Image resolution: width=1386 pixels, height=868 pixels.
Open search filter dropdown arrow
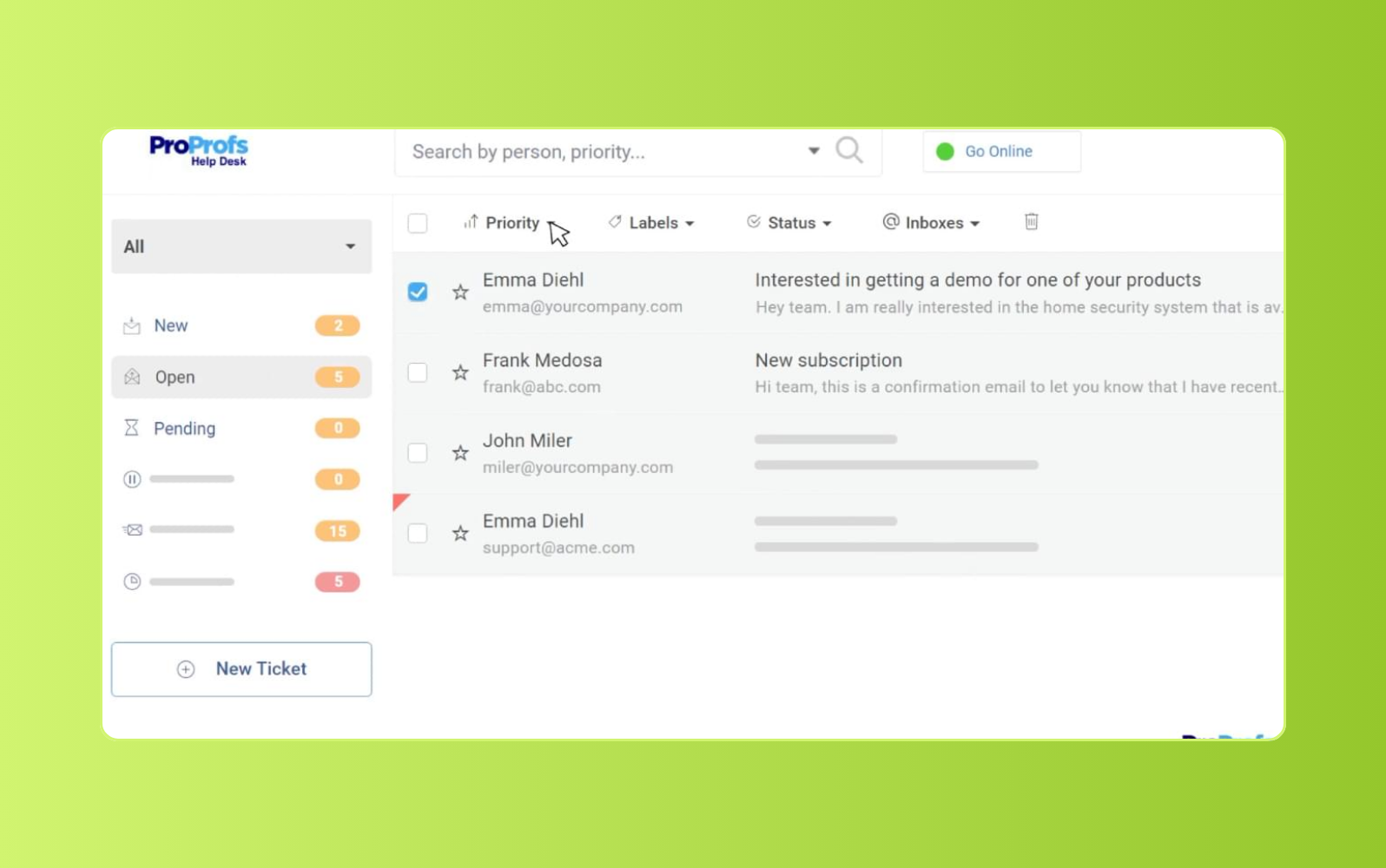tap(814, 151)
